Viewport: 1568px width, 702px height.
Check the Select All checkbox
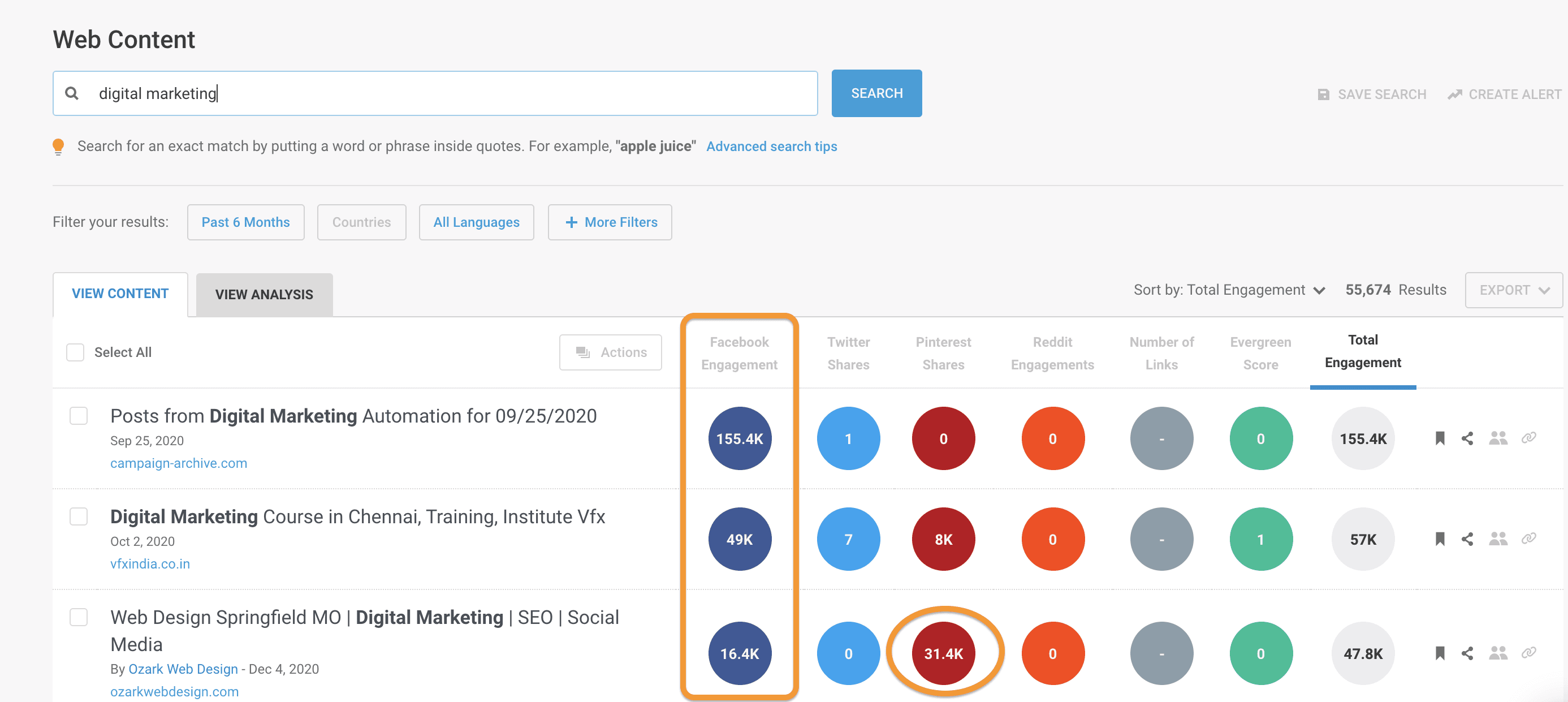(75, 352)
